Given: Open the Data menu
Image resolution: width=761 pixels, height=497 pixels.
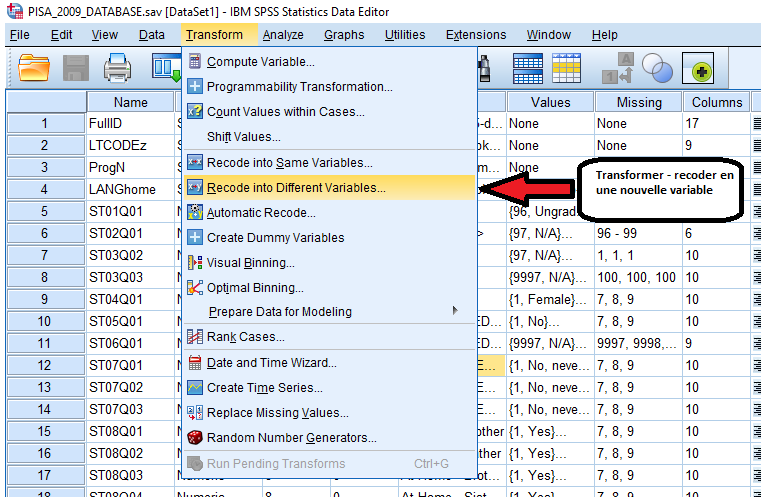Looking at the screenshot, I should coord(151,35).
